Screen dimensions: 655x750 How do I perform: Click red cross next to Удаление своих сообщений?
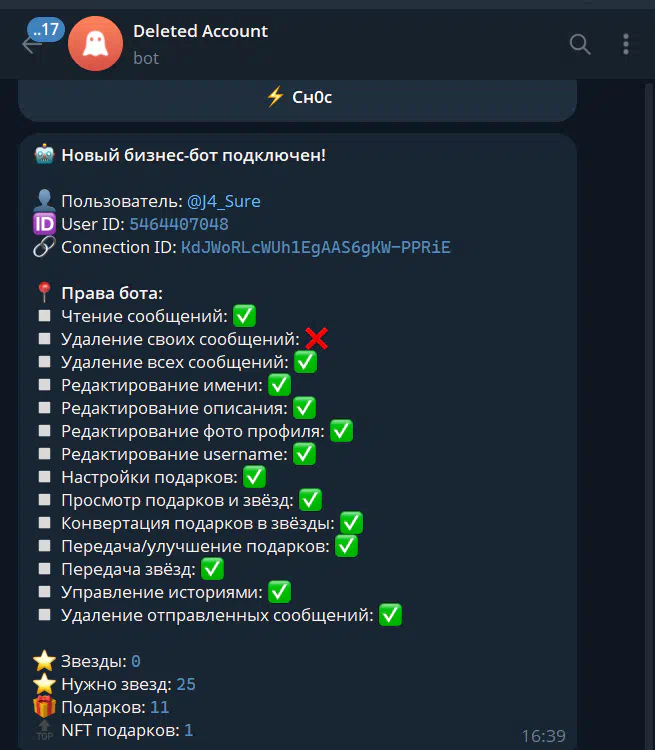tap(316, 339)
